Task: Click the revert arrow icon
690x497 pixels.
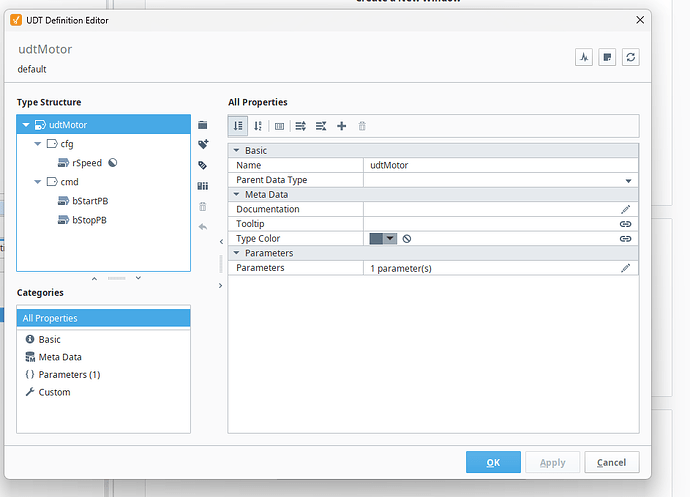Action: click(x=202, y=227)
